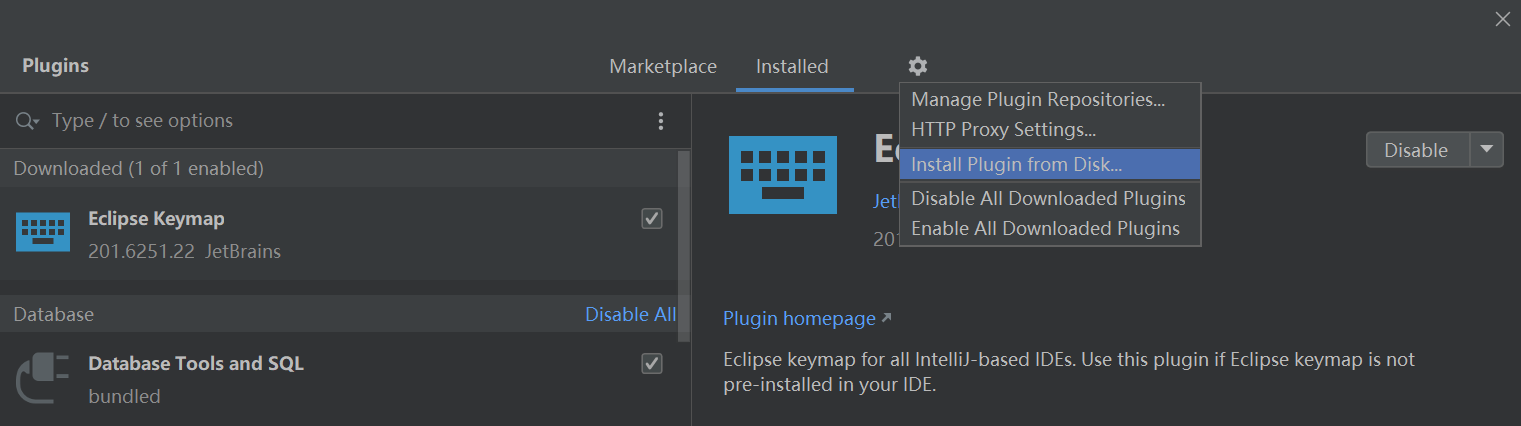Image resolution: width=1521 pixels, height=426 pixels.
Task: Switch to the Marketplace tab
Action: pyautogui.click(x=663, y=67)
